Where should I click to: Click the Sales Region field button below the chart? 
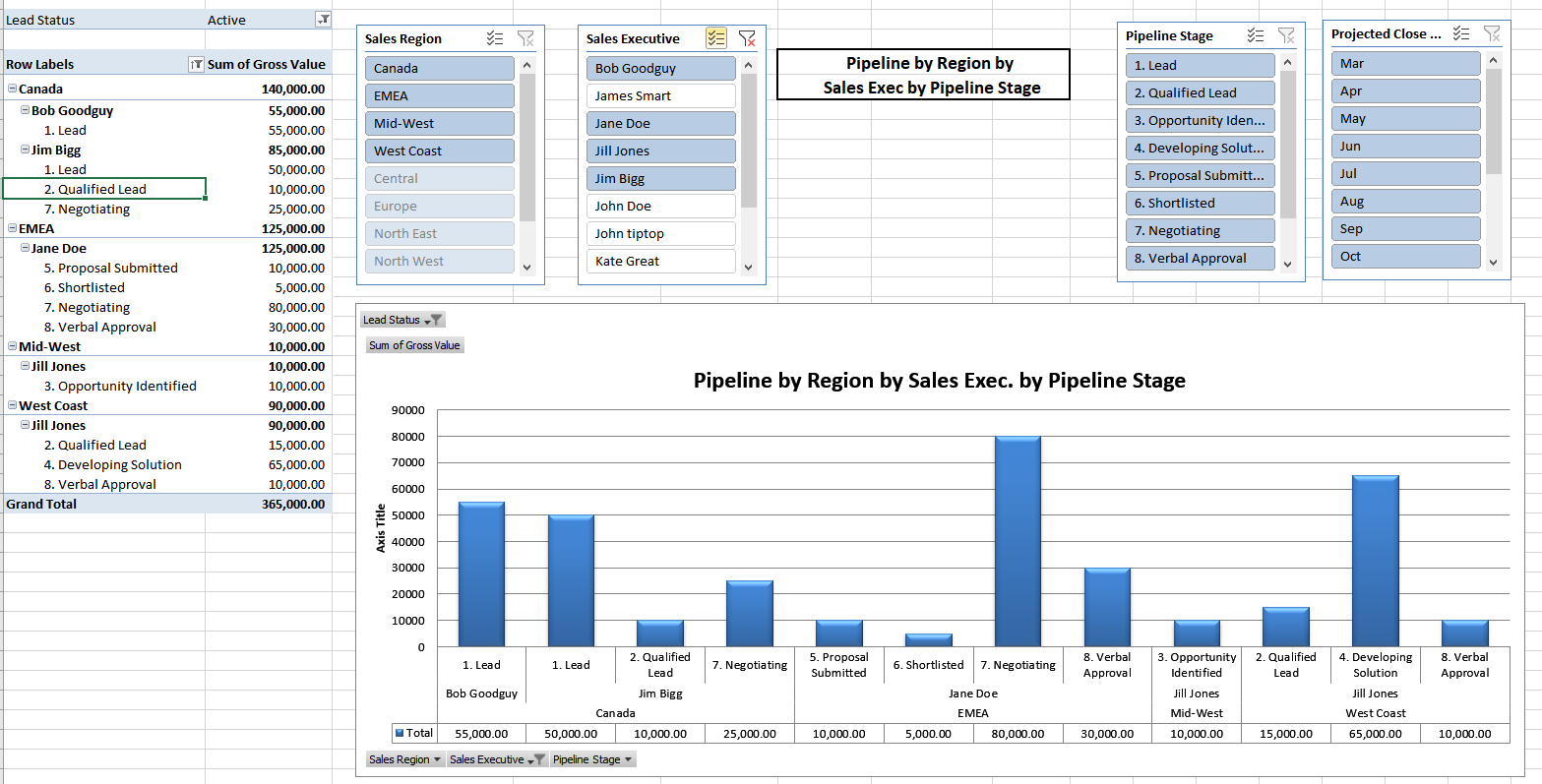coord(404,758)
